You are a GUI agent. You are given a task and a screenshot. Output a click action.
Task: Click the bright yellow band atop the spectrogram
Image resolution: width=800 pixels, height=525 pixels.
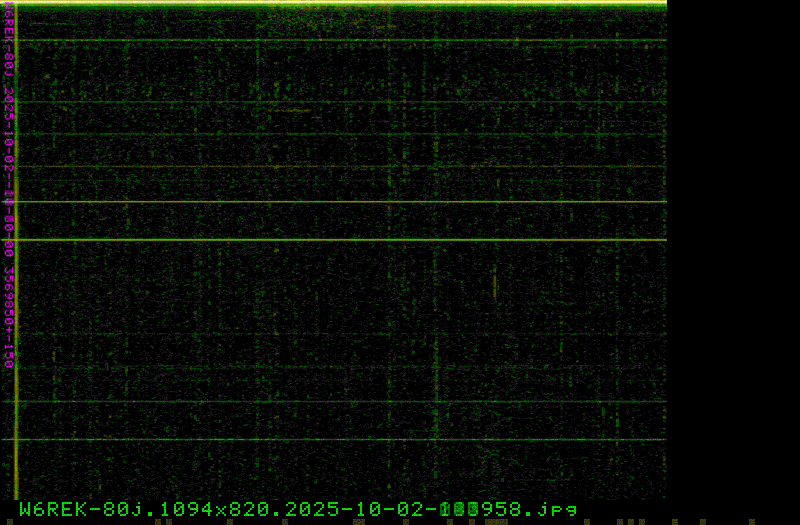[x=340, y=5]
